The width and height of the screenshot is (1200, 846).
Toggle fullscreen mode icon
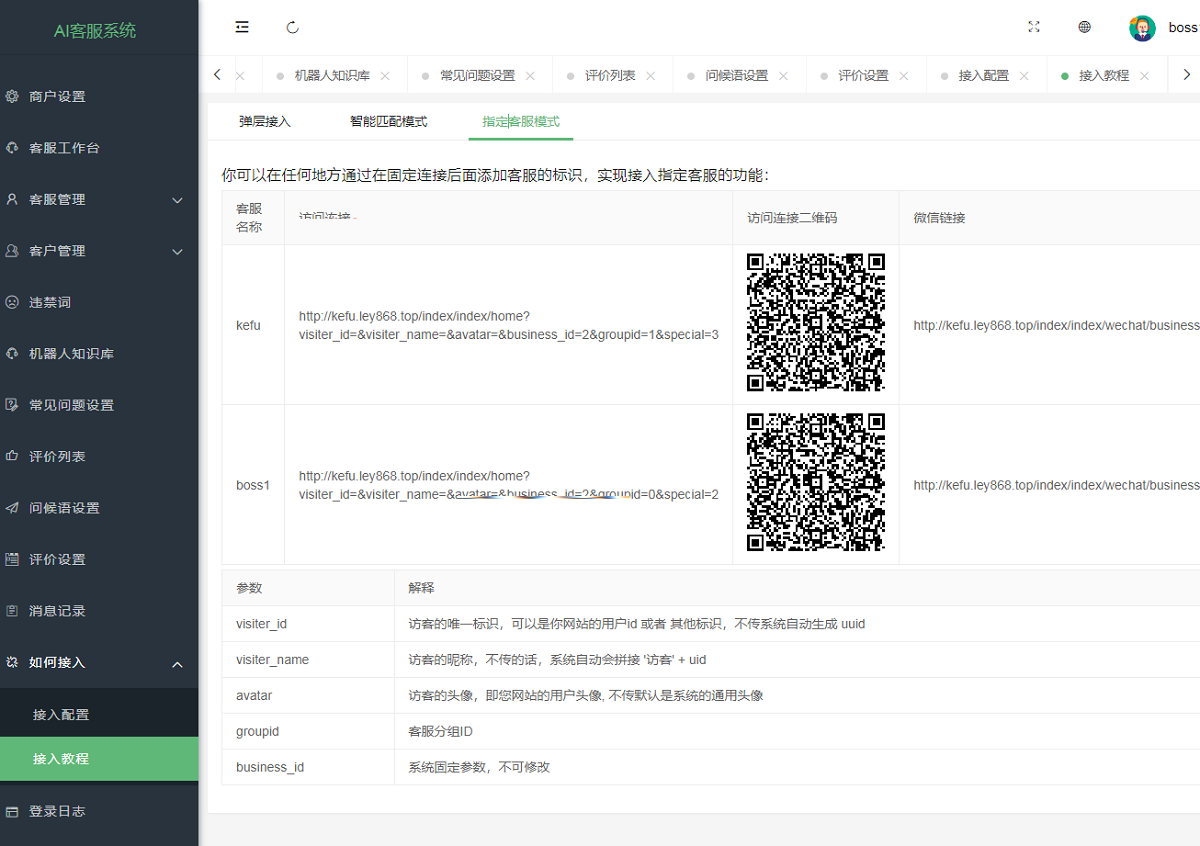tap(1034, 27)
